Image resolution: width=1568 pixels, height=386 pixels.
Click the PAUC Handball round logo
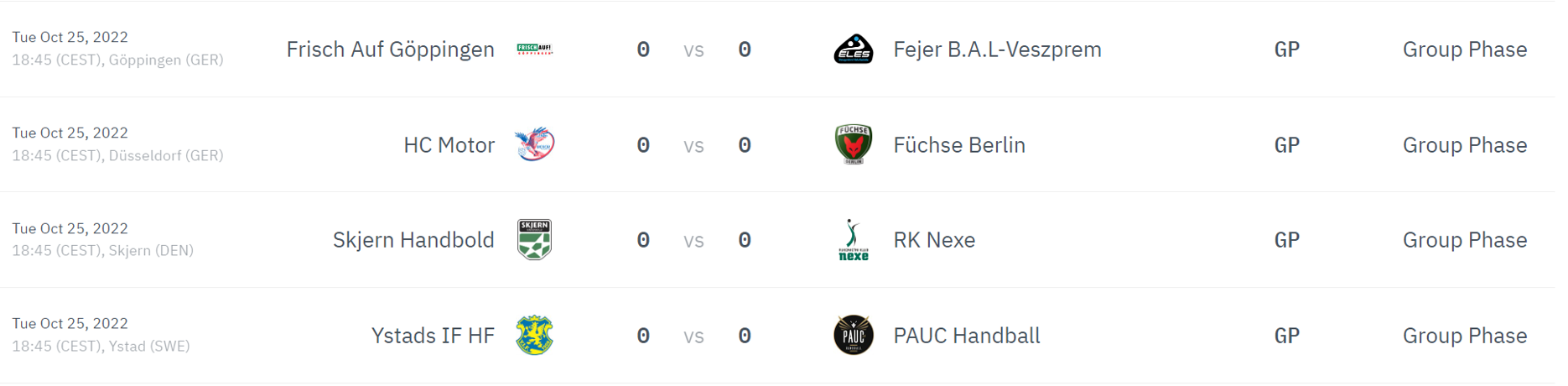tap(854, 336)
